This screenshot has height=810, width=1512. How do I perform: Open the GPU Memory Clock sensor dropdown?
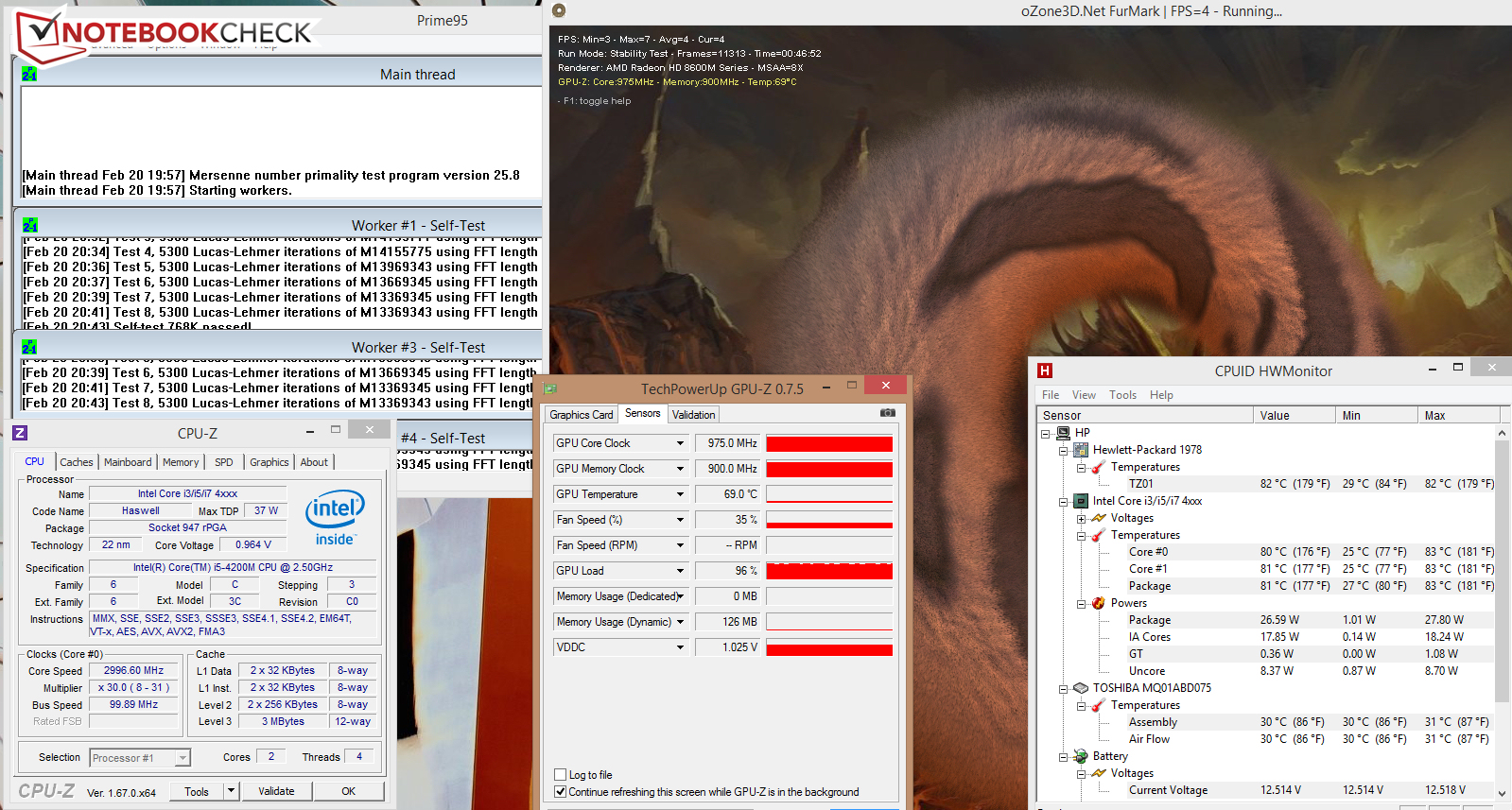[680, 469]
